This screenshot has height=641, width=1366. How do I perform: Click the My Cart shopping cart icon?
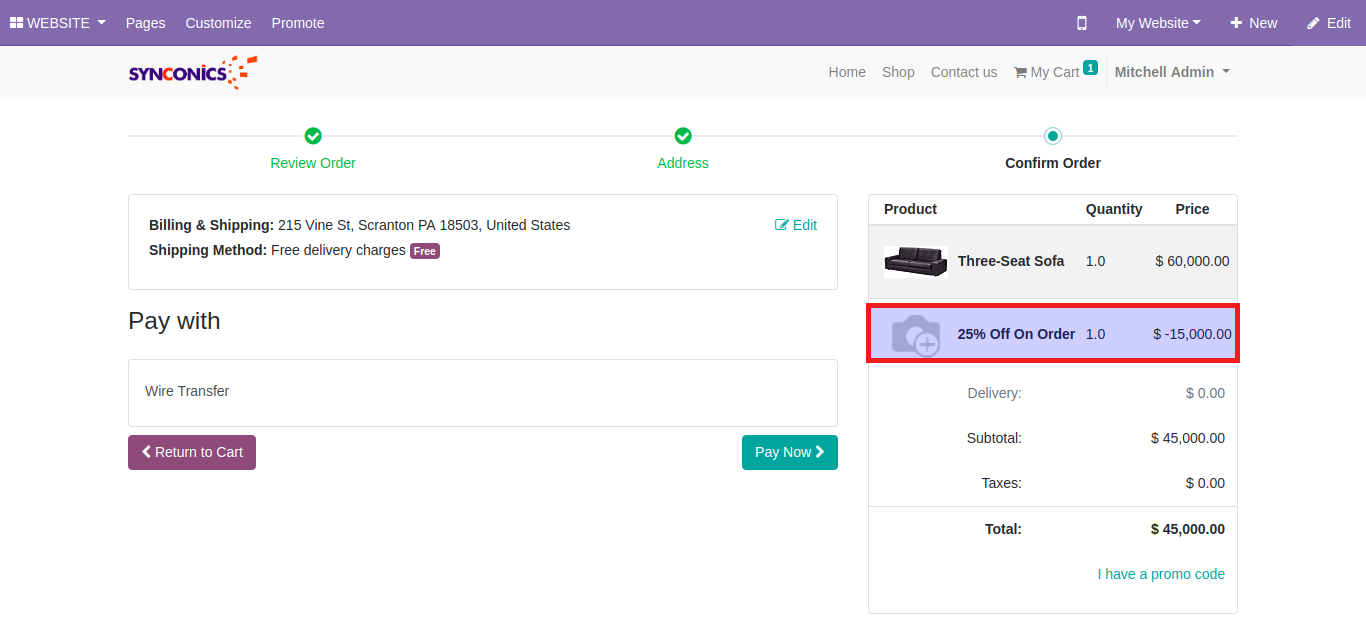pos(1020,72)
